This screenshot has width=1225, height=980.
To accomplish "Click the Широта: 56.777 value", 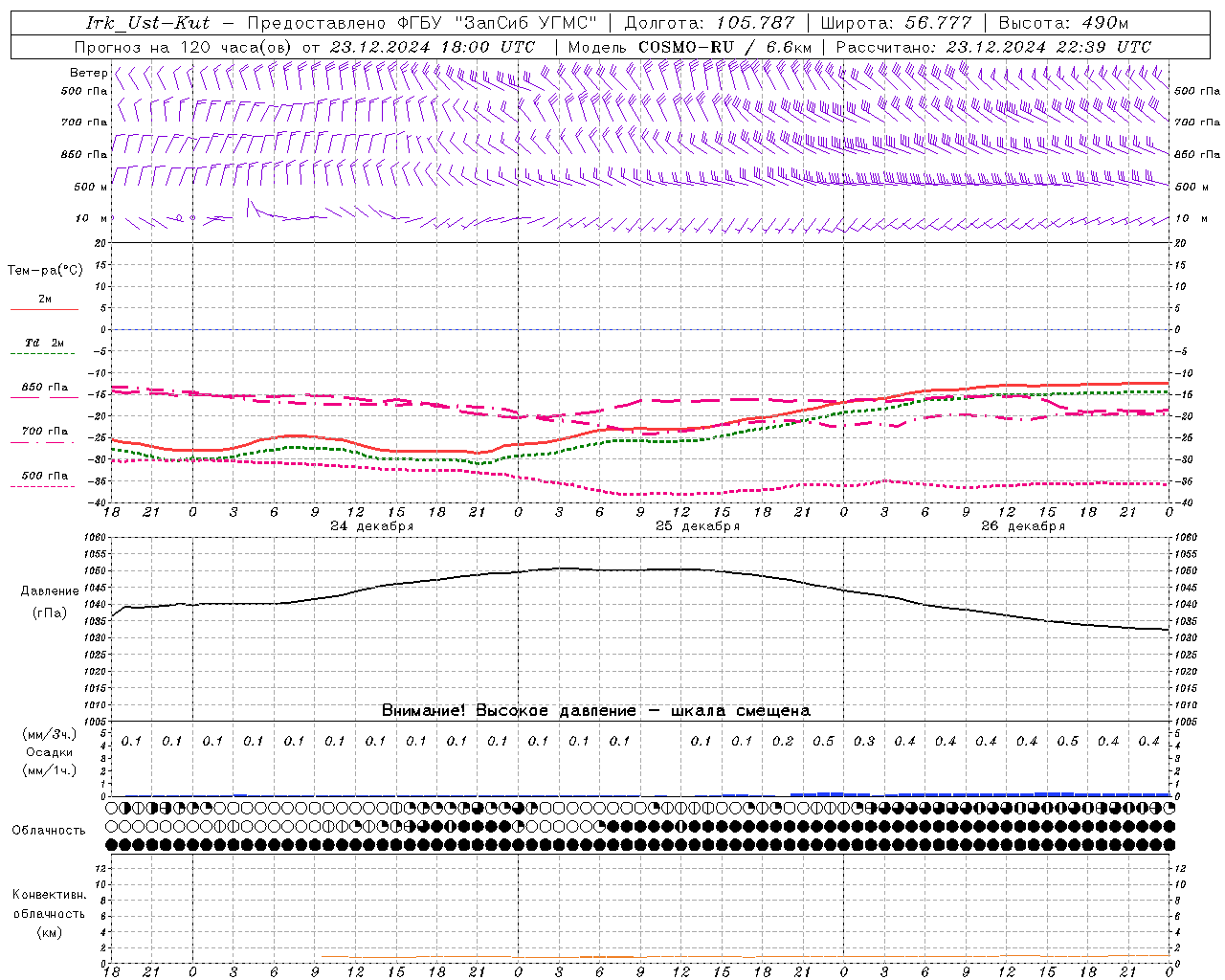I will tap(896, 23).
